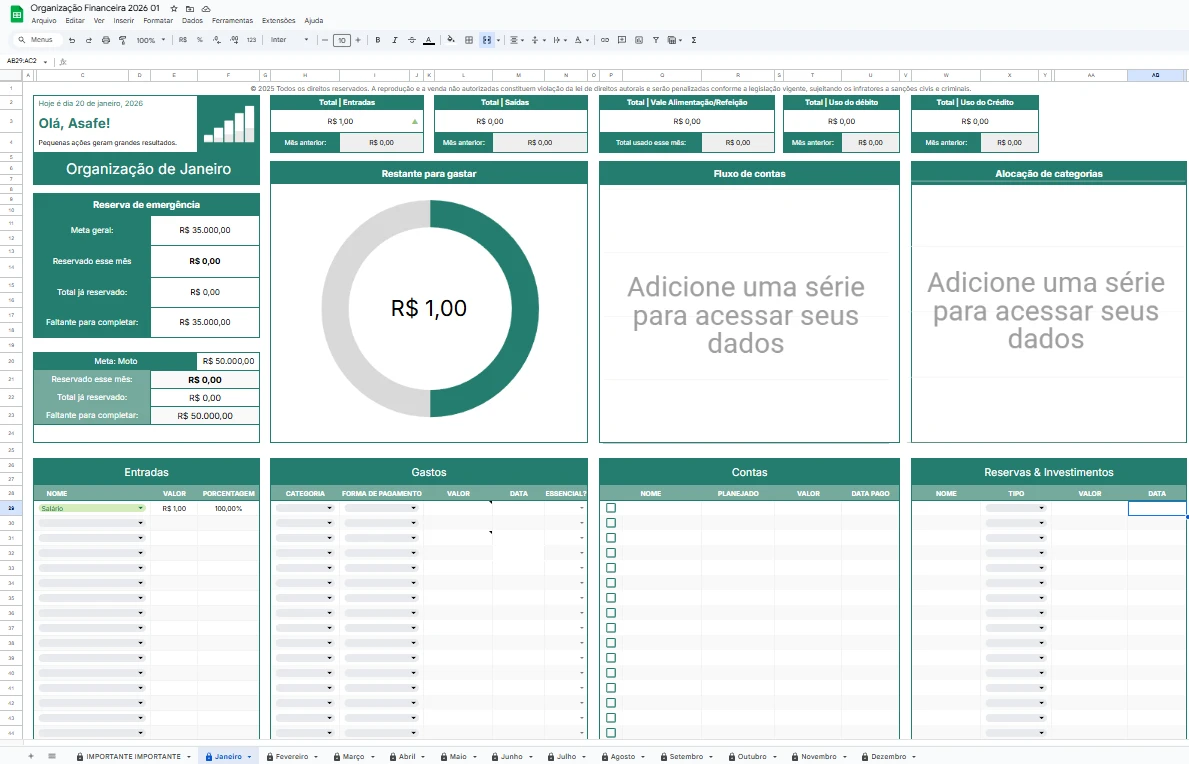Viewport: 1189px width, 764px height.
Task: Toggle italic text formatting
Action: coord(395,40)
